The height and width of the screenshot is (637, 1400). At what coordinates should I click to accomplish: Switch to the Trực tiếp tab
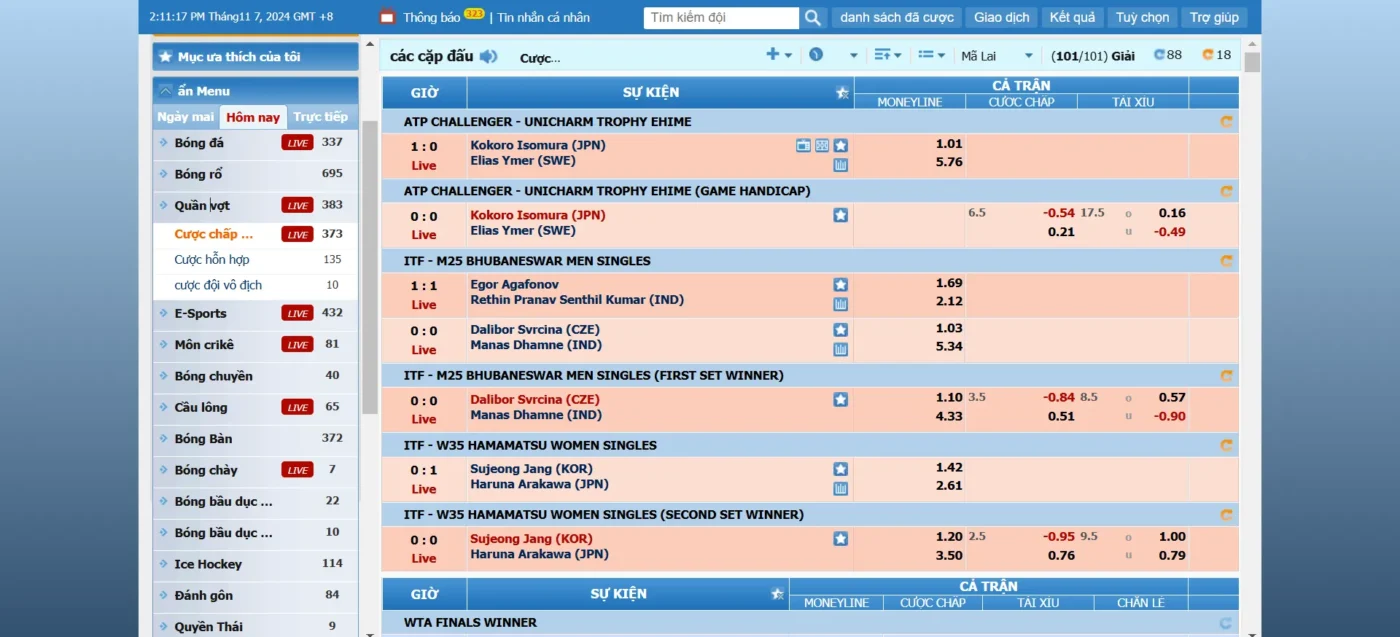320,117
